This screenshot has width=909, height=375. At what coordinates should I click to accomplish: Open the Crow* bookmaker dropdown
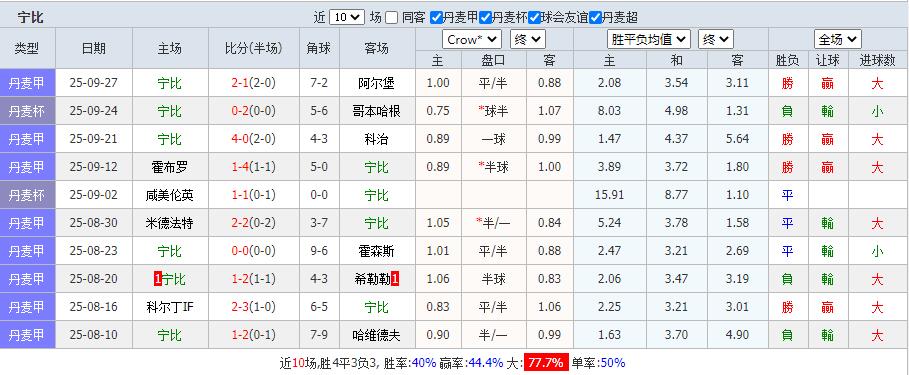pos(472,39)
